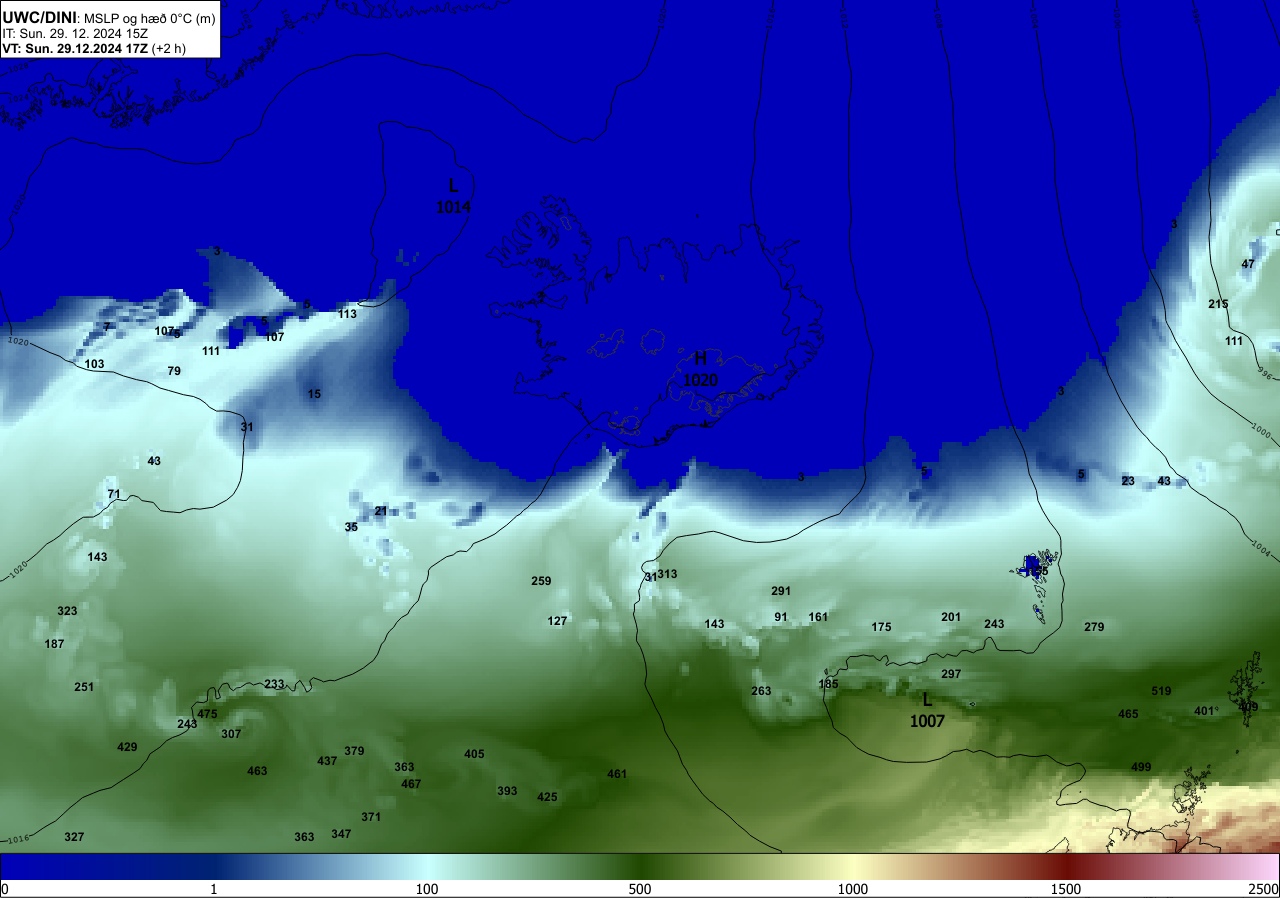Click the height value '47'
1280x898 pixels.
(1248, 264)
